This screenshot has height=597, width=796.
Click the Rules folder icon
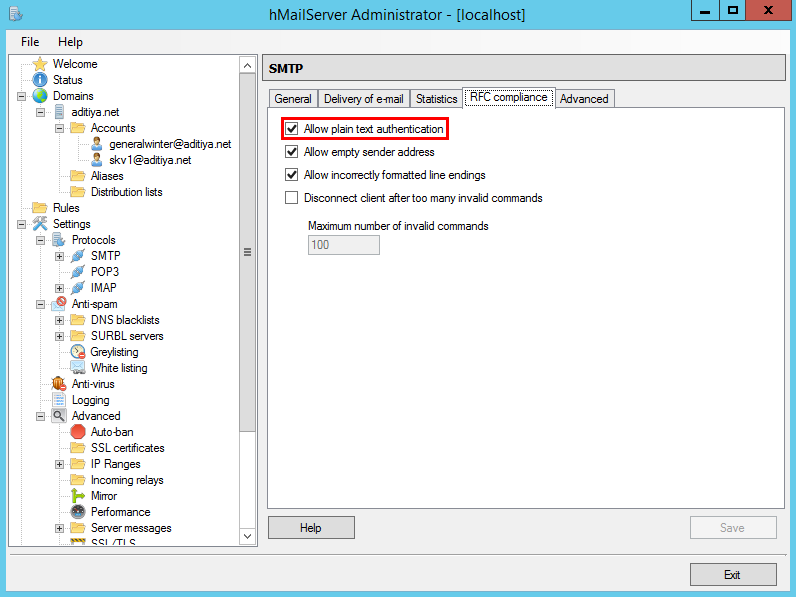(40, 208)
